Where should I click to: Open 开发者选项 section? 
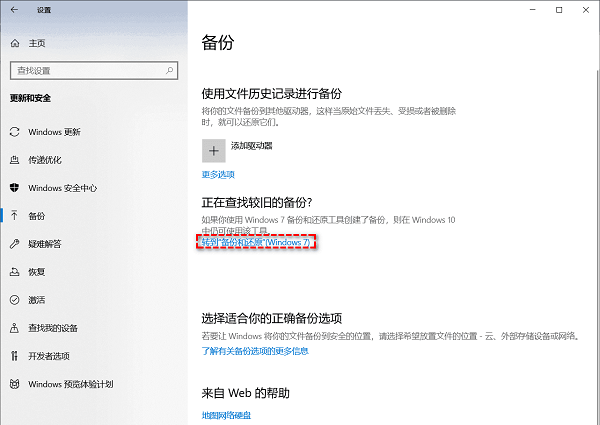tap(49, 356)
